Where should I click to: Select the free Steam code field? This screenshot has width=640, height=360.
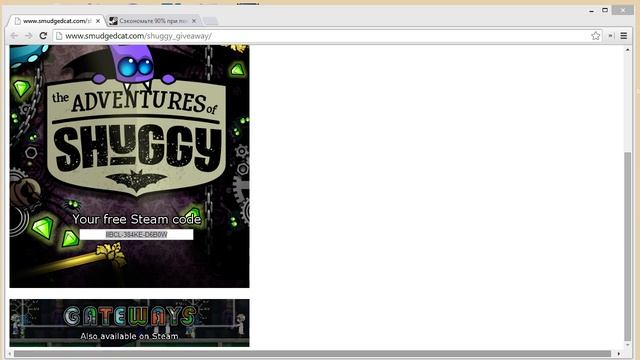coord(136,234)
